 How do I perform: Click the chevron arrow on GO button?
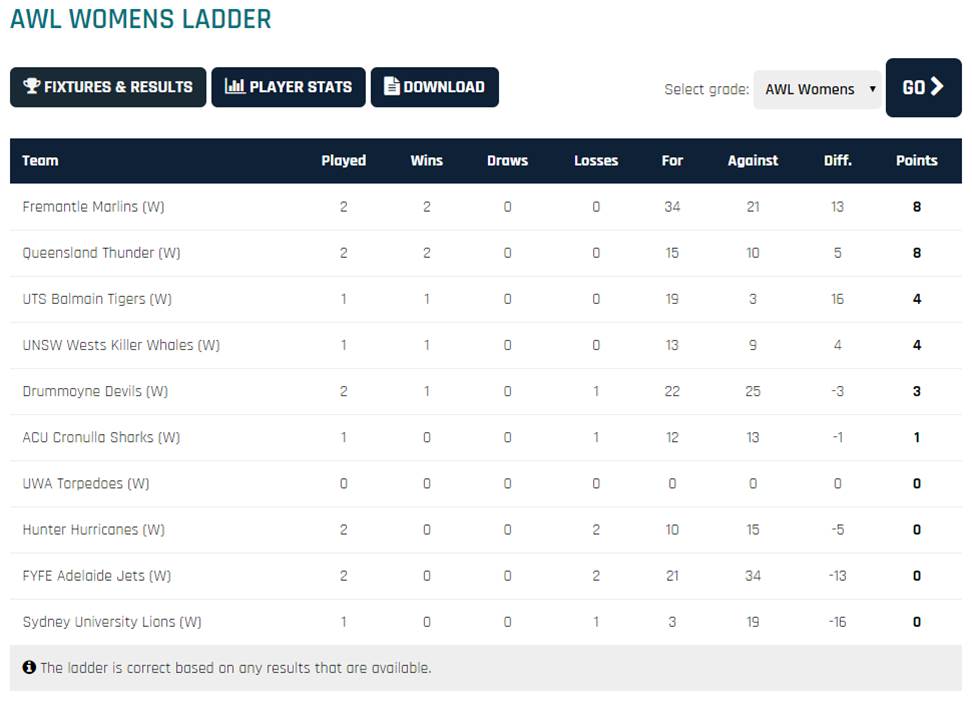(x=937, y=87)
